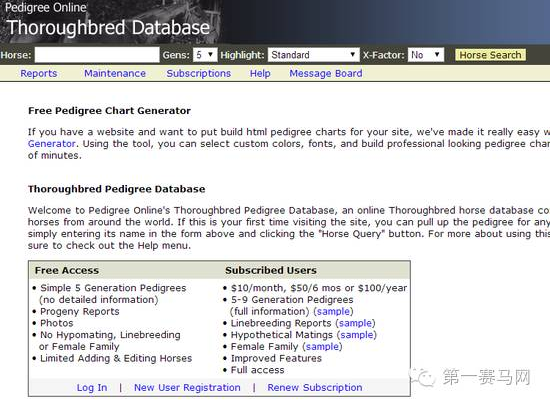Screen dimensions: 552x414
Task: Open the X-Factor dropdown set to No
Action: click(x=426, y=55)
